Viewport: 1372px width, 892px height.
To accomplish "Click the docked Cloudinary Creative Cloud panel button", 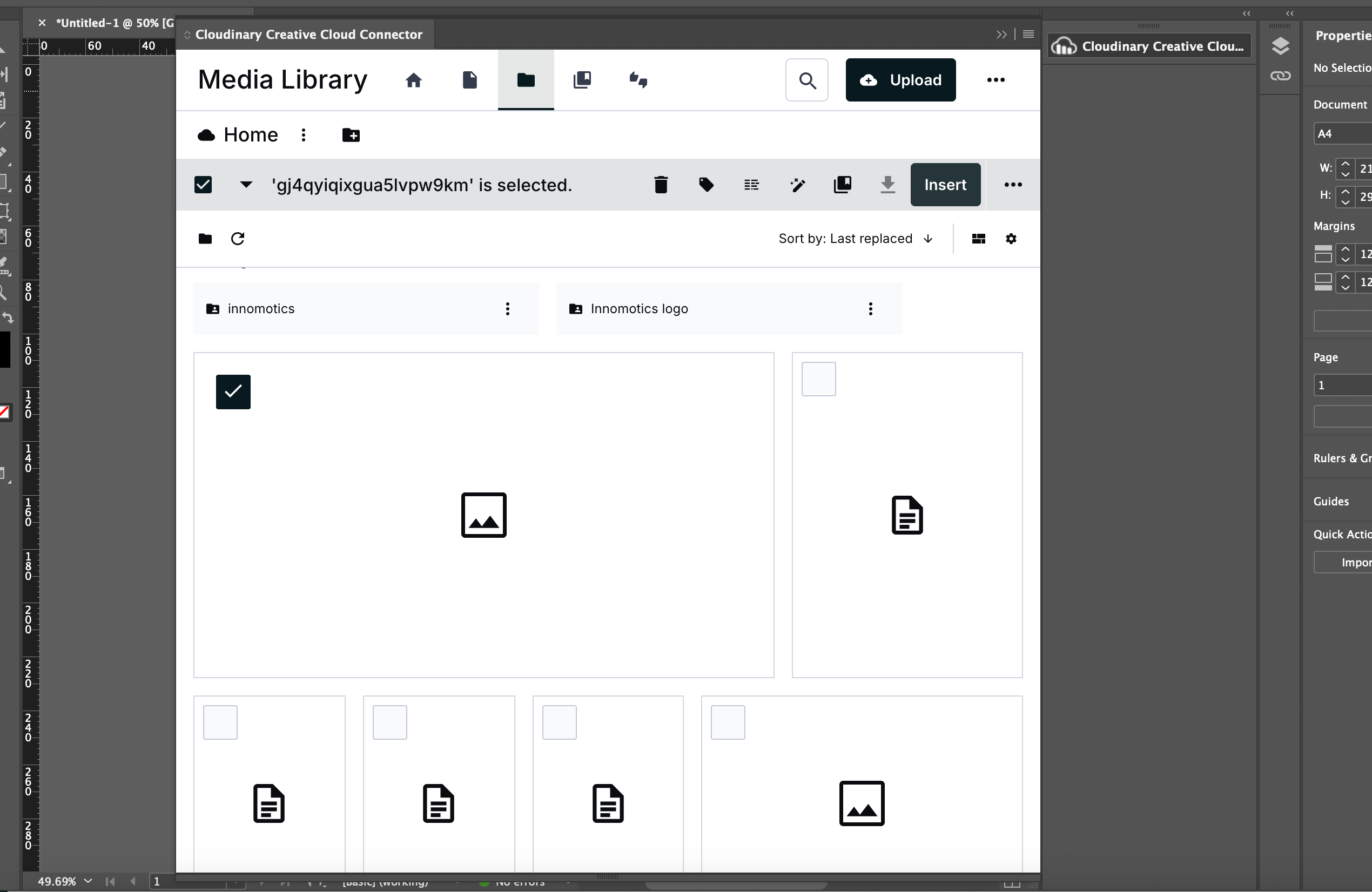I will 1149,46.
